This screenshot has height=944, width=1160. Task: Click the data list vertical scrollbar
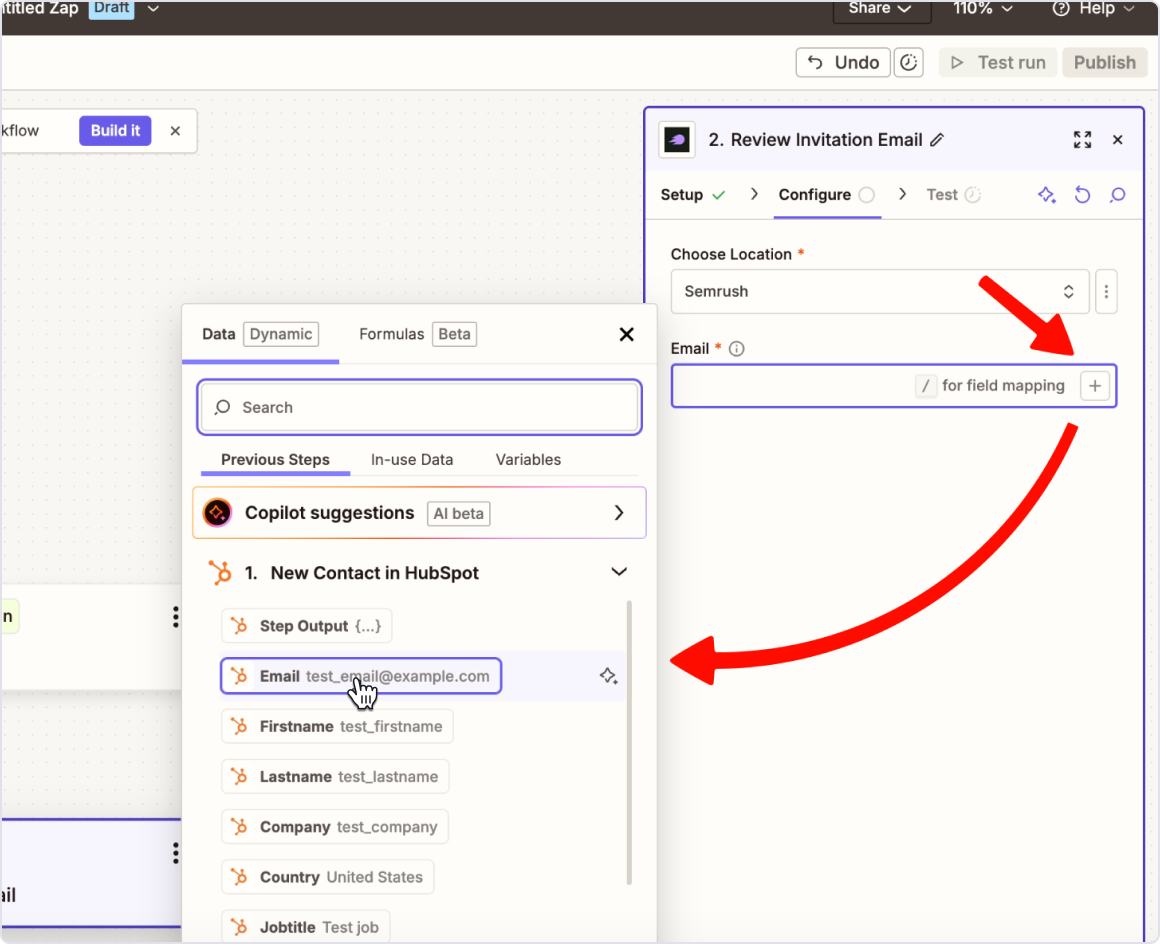[x=630, y=742]
